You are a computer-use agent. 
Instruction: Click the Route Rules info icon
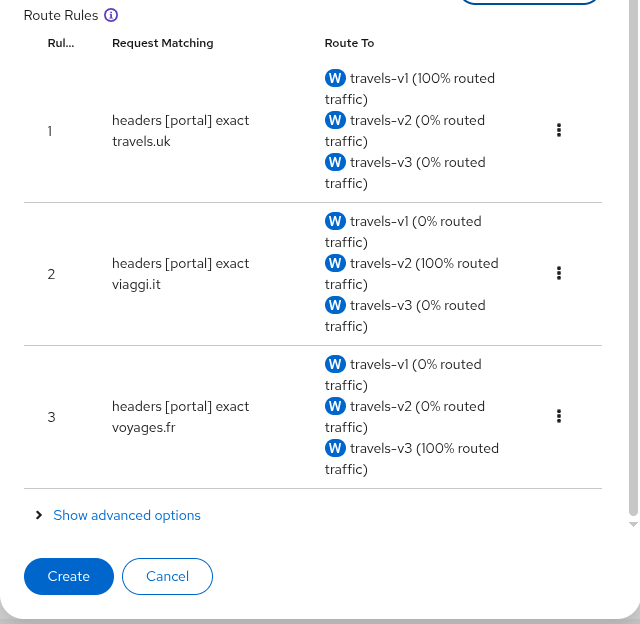coord(111,15)
